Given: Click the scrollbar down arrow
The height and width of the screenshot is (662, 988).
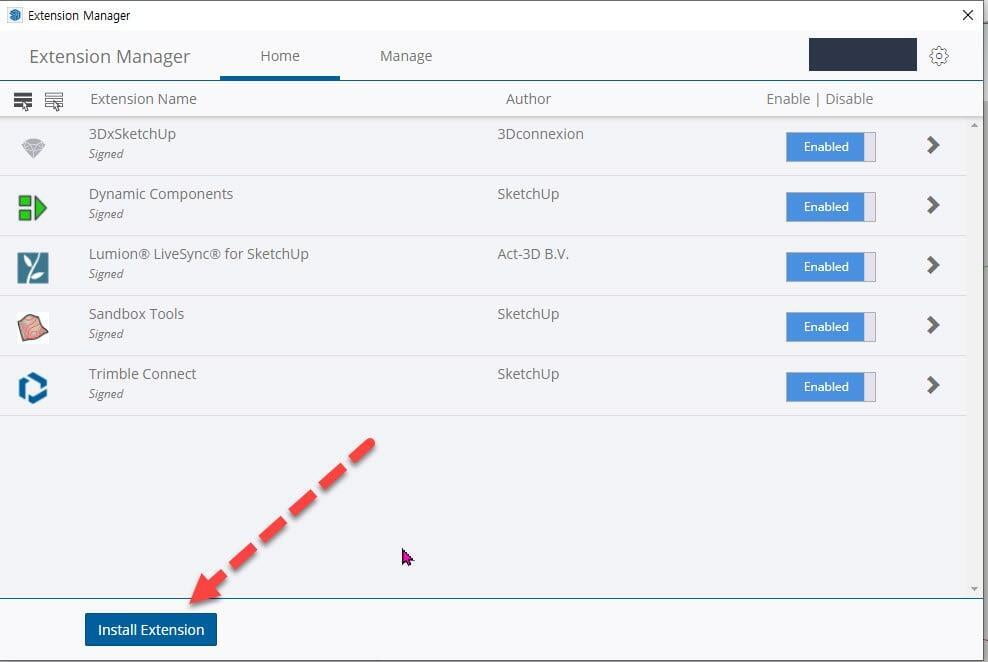Looking at the screenshot, I should pyautogui.click(x=974, y=589).
